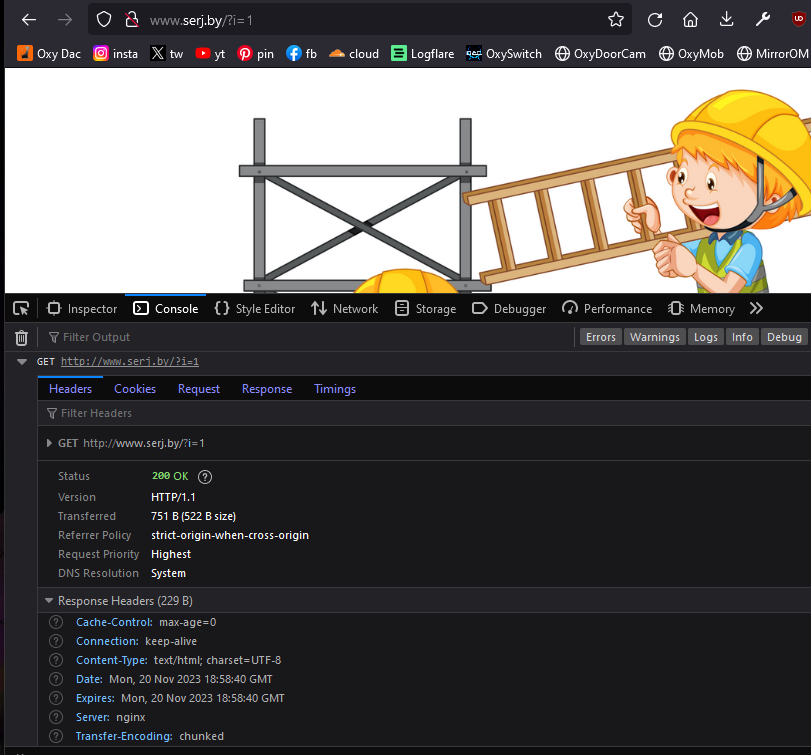Toggle the Errors filter in console

(600, 337)
